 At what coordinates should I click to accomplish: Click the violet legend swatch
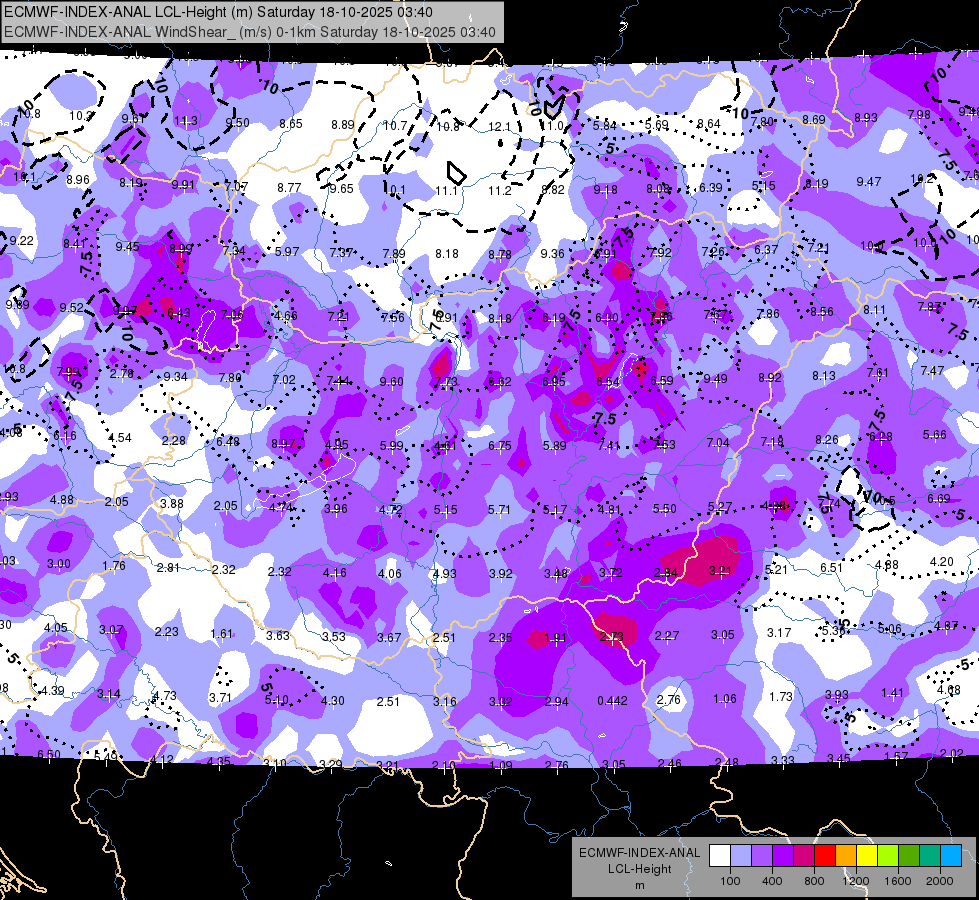coord(783,856)
